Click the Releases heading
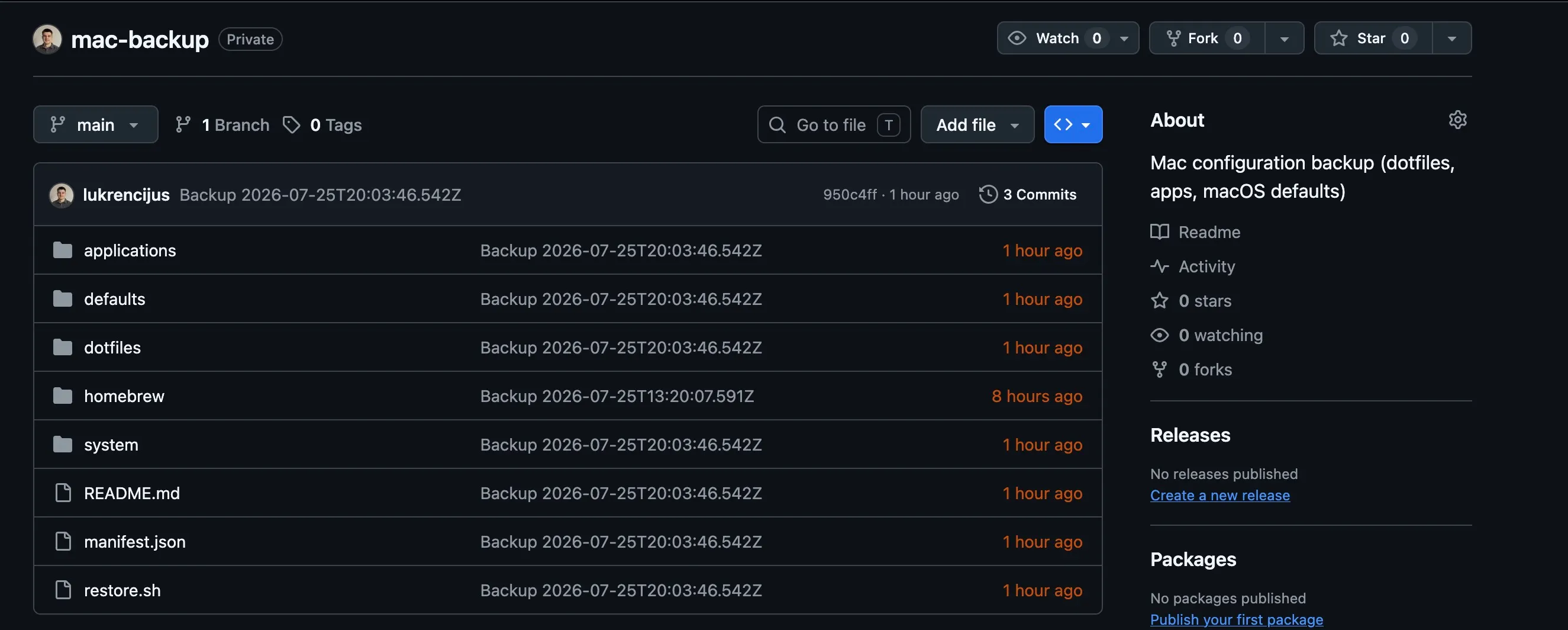Image resolution: width=1568 pixels, height=630 pixels. pyautogui.click(x=1190, y=435)
